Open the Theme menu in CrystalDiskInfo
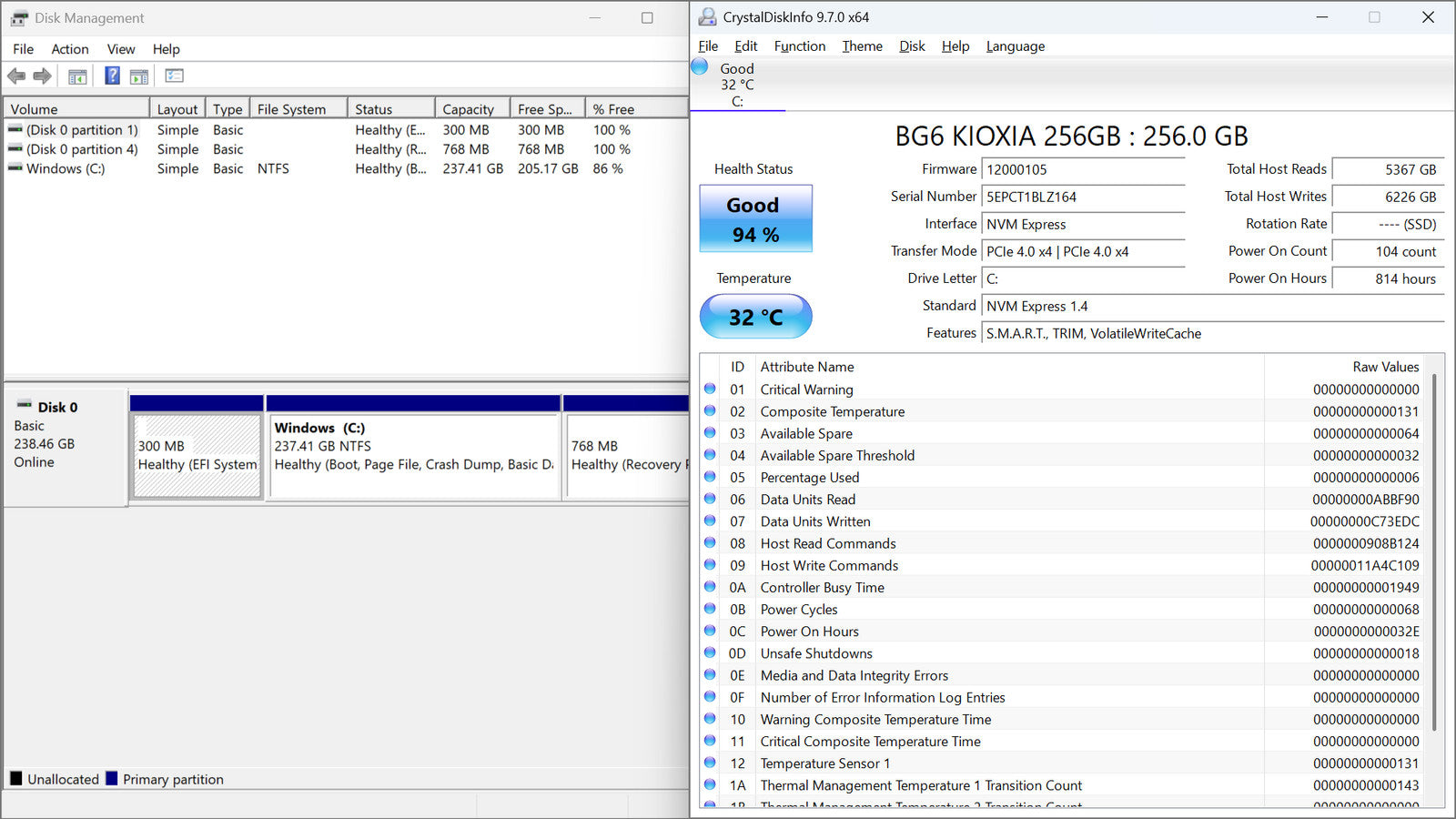 (862, 46)
